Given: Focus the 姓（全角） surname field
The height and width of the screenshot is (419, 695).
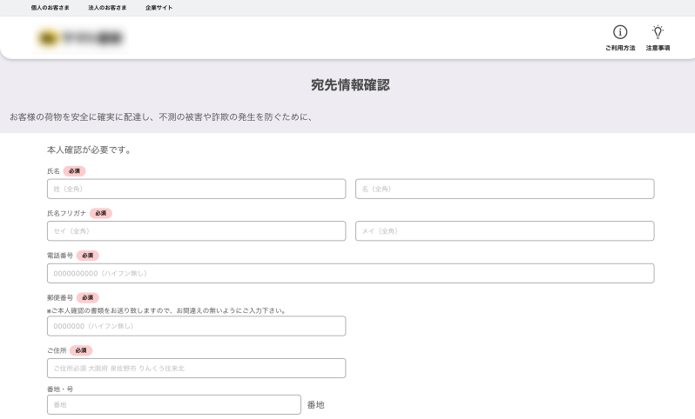Looking at the screenshot, I should click(x=196, y=189).
